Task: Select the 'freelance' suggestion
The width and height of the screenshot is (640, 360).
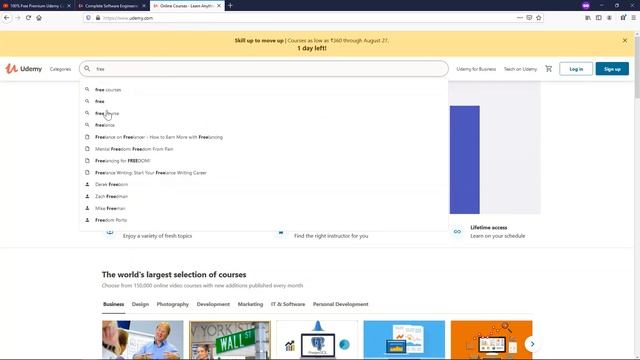Action: [x=264, y=125]
